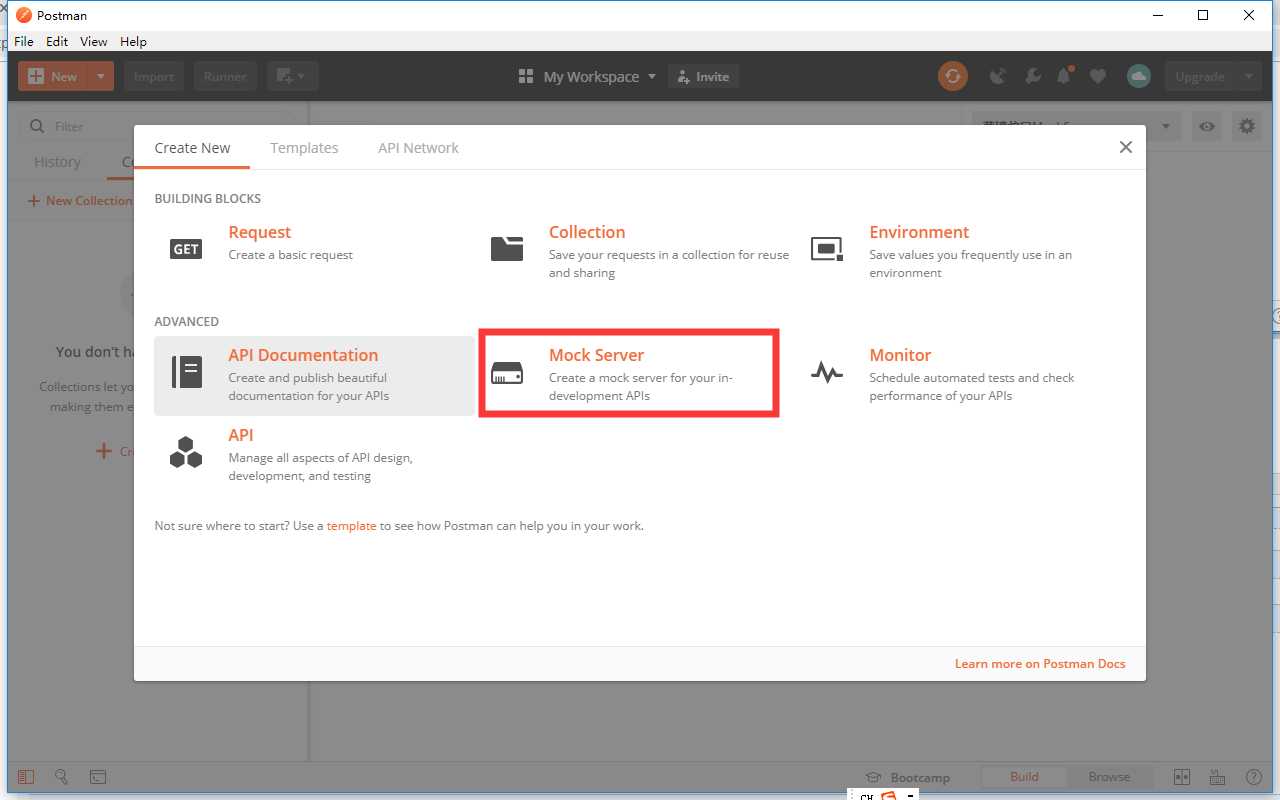Click the orange New button

pos(53,76)
